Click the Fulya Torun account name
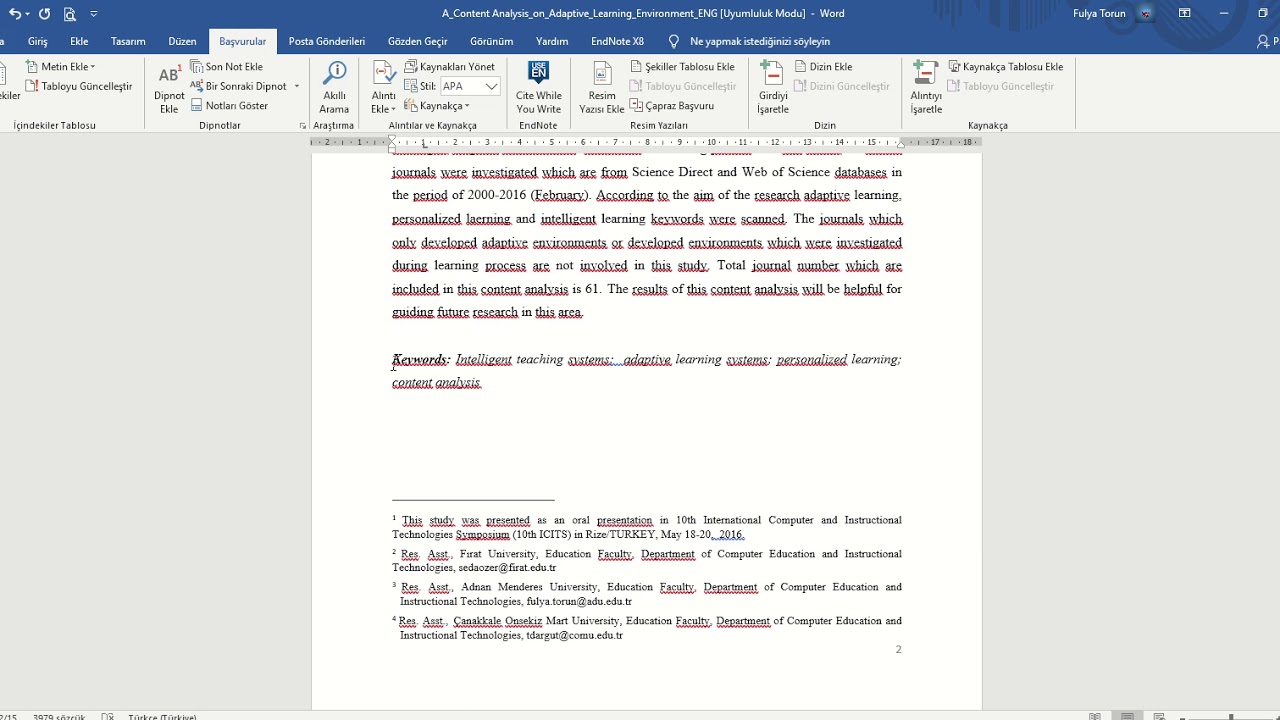Image resolution: width=1280 pixels, height=720 pixels. (x=1099, y=14)
